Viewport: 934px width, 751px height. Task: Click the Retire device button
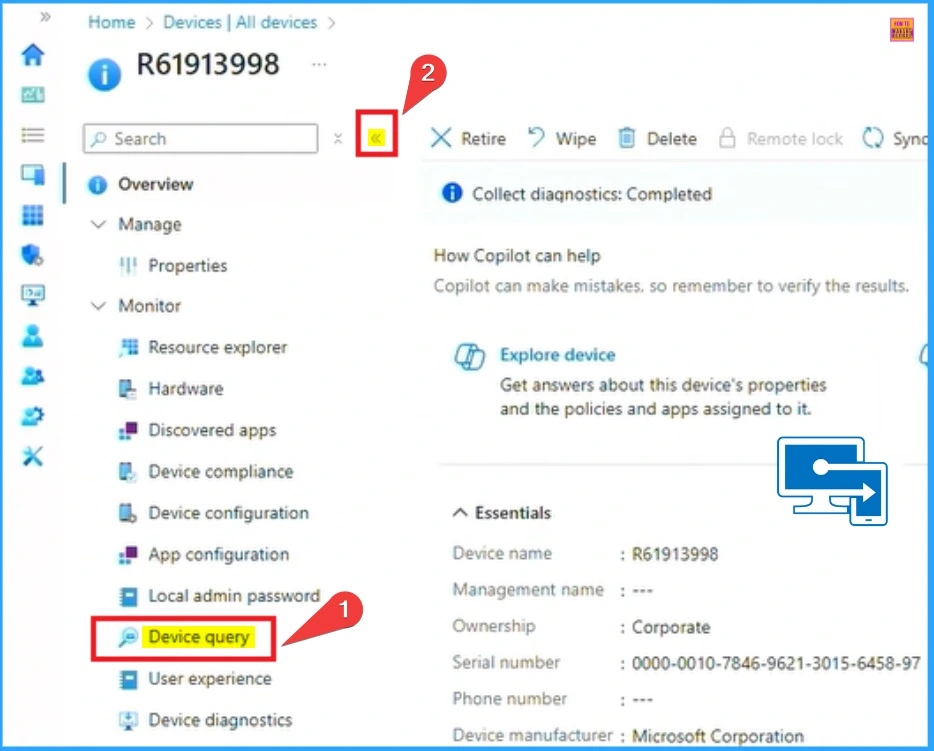click(468, 139)
